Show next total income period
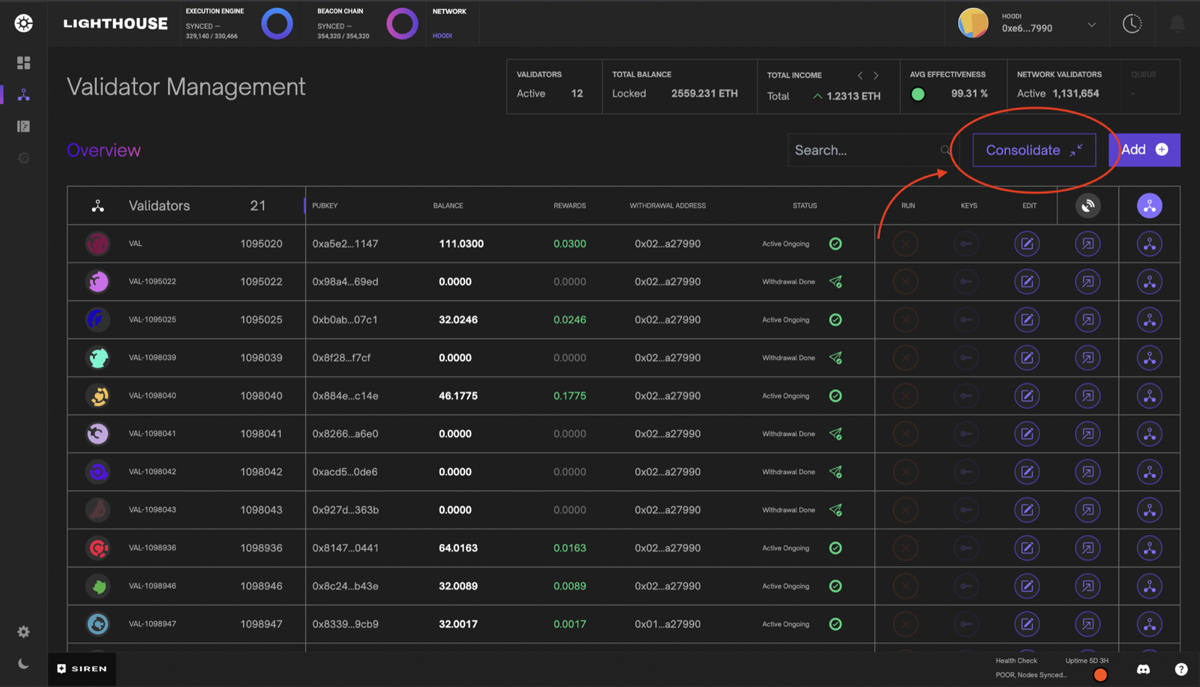1200x687 pixels. click(876, 76)
